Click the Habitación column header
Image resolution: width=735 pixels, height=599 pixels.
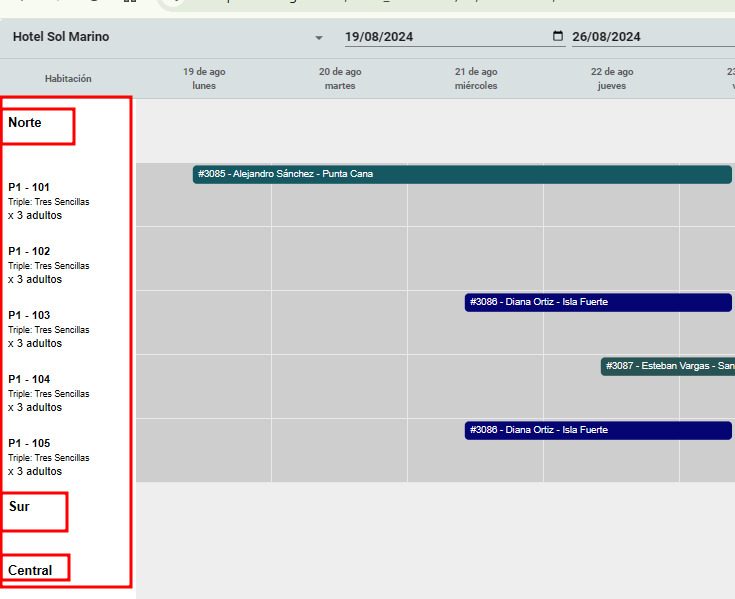coord(68,78)
